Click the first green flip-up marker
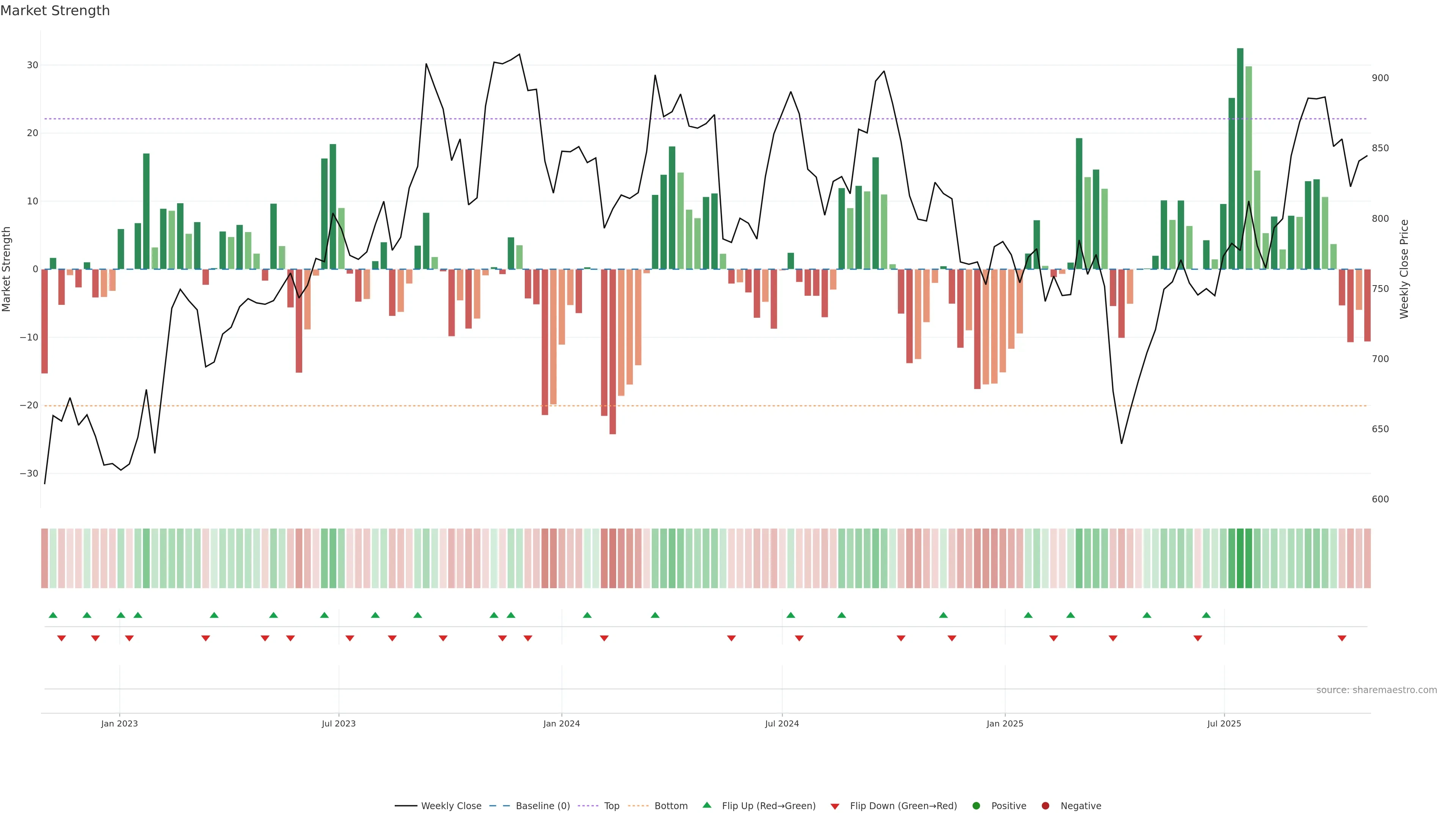Screen dimensions: 1456x819 pyautogui.click(x=53, y=615)
